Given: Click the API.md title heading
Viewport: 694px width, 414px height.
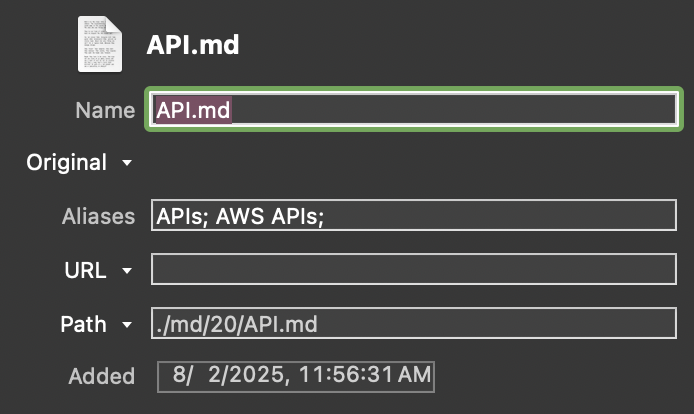Looking at the screenshot, I should coord(193,45).
